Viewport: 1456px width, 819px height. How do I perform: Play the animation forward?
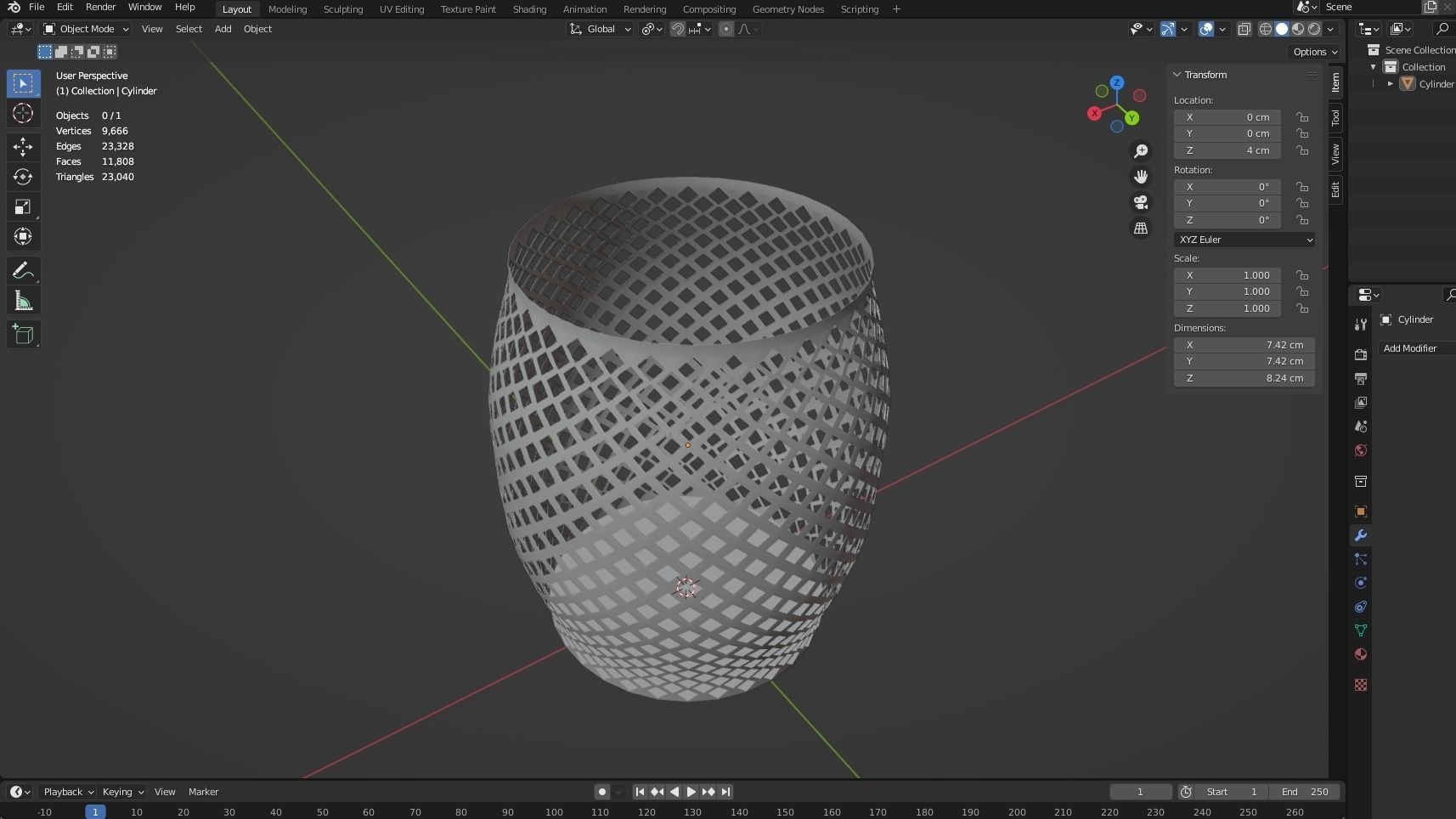point(691,792)
